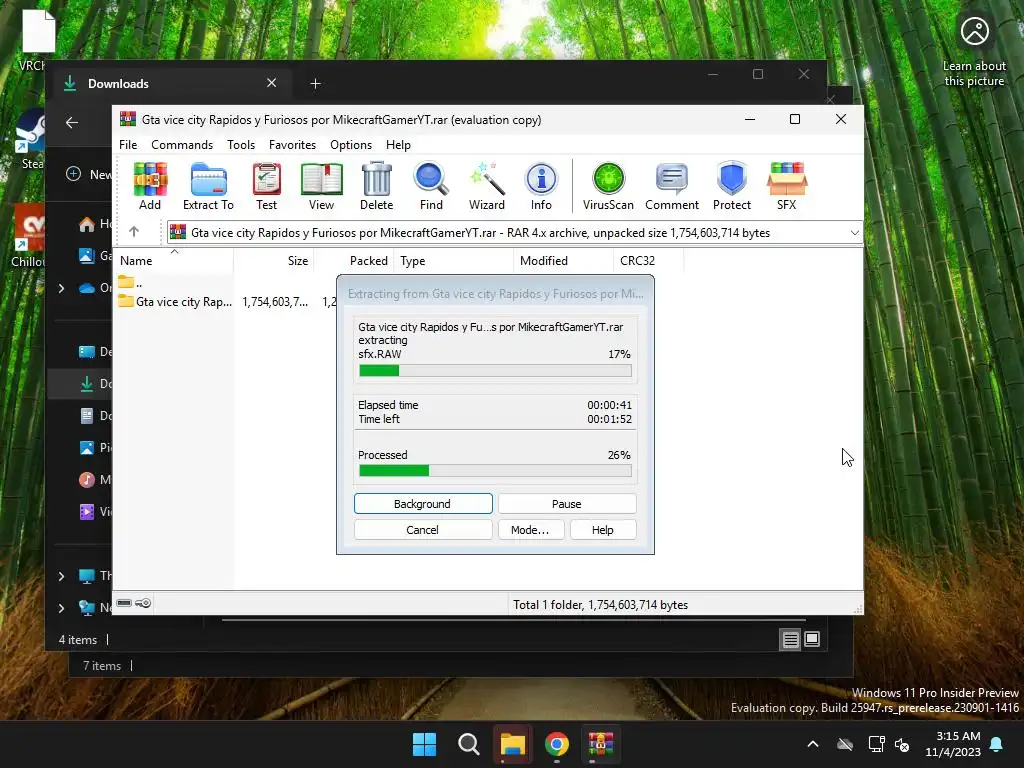Viewport: 1024px width, 768px height.
Task: Open the Commands menu
Action: coord(182,145)
